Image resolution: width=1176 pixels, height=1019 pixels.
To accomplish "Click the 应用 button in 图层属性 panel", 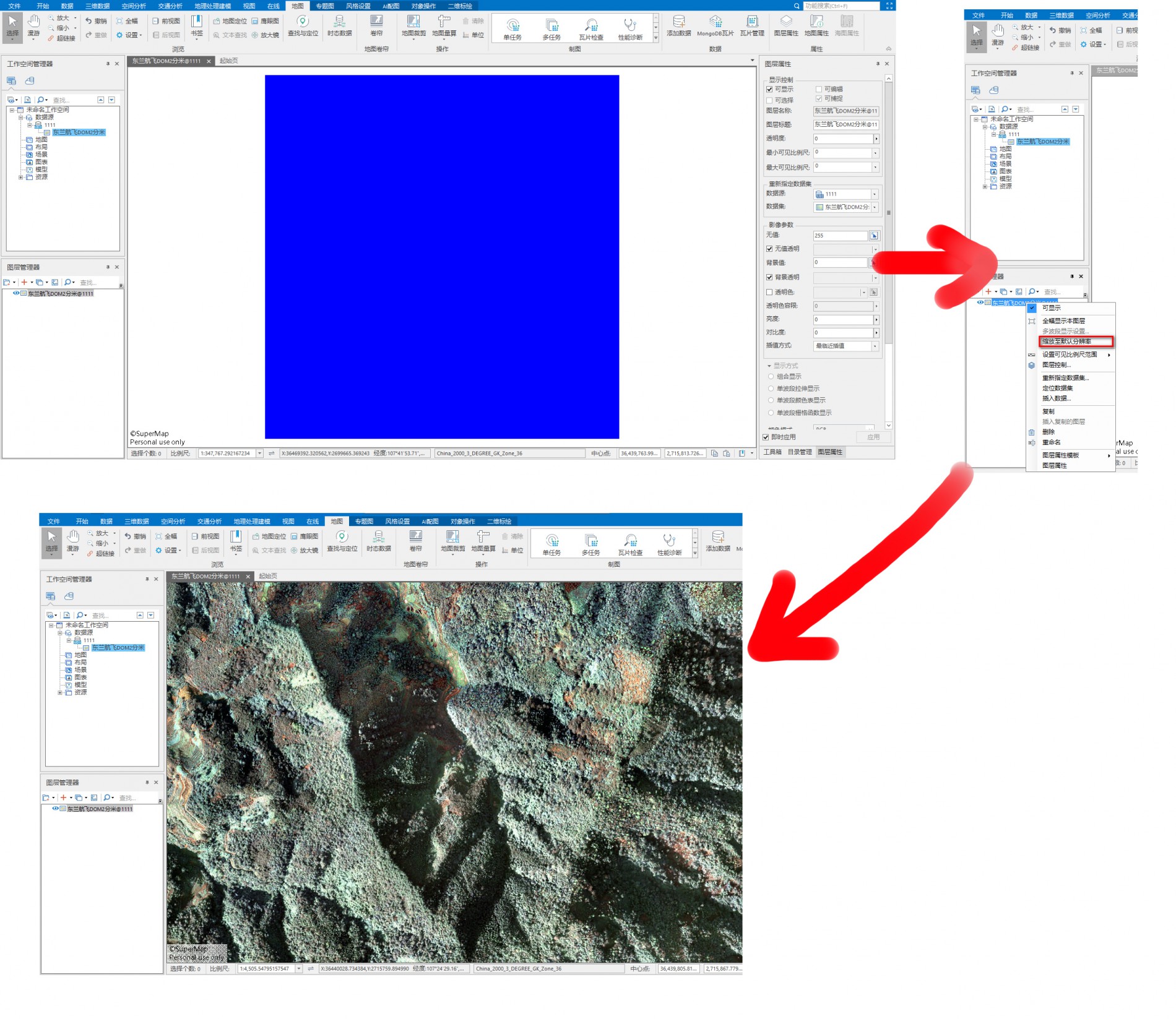I will pos(873,437).
